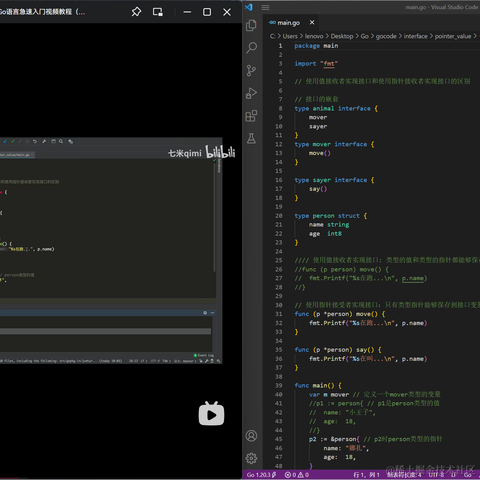Open the Explorer view in VS Code
The height and width of the screenshot is (480, 480).
tap(251, 26)
